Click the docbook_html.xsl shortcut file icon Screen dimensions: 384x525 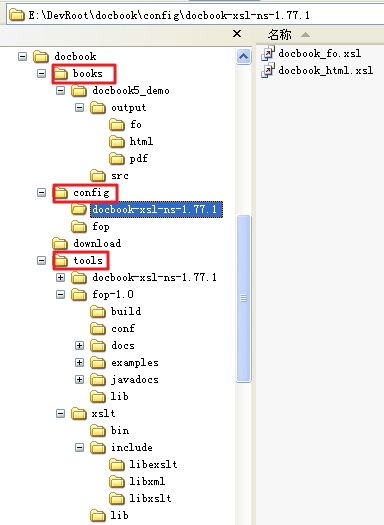point(268,71)
